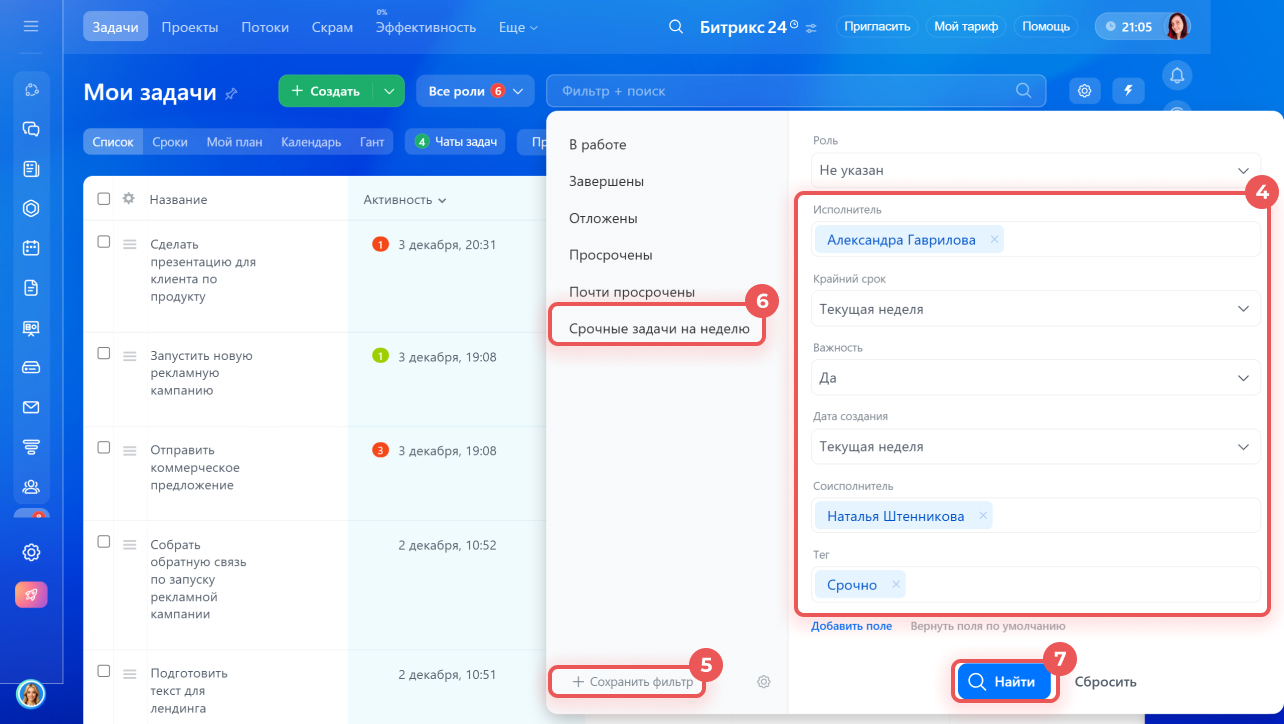1284x724 pixels.
Task: Click the search magnifier icon in top bar
Action: (676, 27)
